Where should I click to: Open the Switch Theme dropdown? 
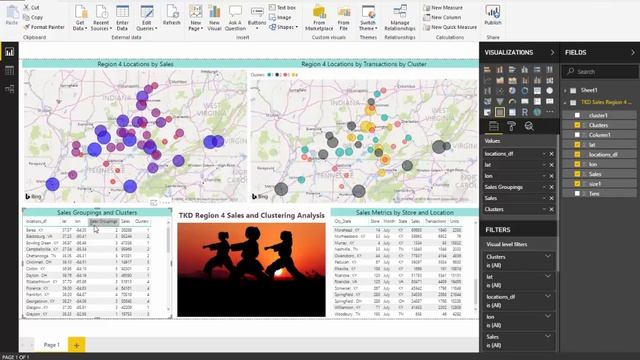368,18
